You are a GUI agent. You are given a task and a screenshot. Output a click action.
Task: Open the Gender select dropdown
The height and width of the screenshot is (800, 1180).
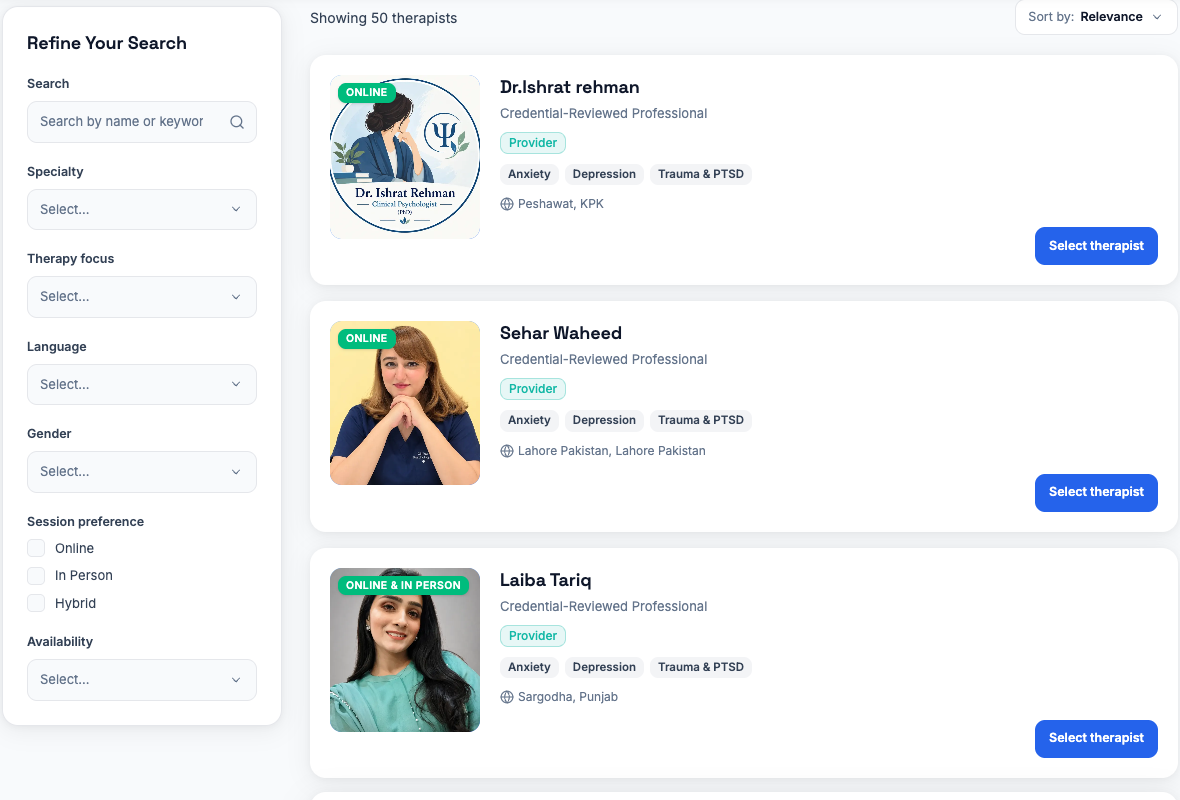(x=141, y=472)
